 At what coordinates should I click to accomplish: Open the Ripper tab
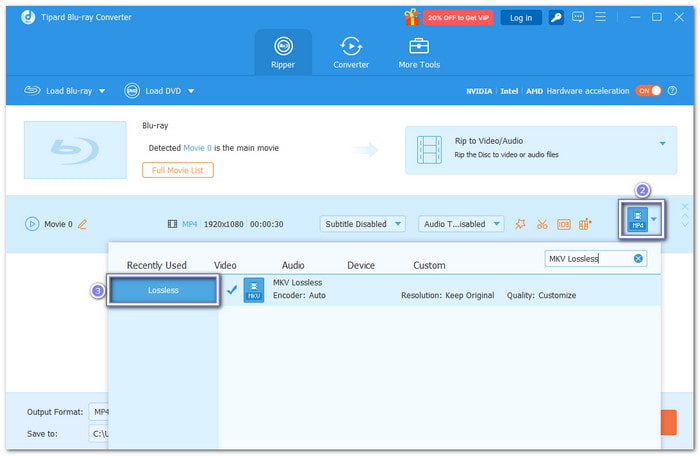(x=283, y=53)
